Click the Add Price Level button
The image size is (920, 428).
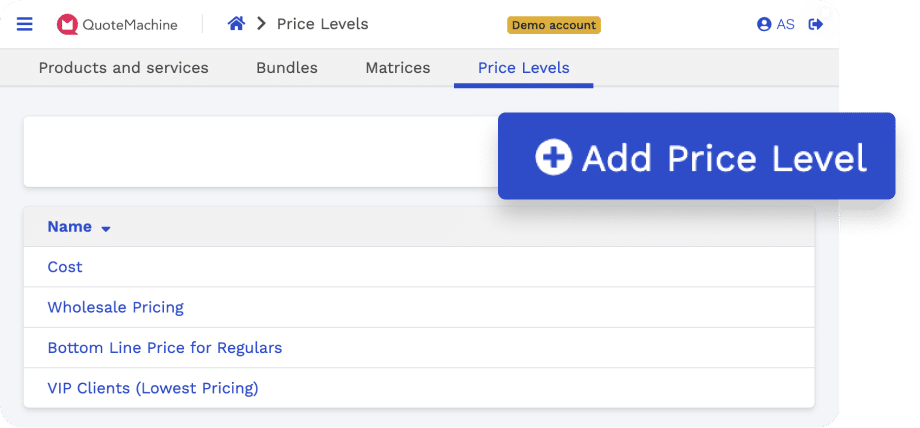(696, 156)
